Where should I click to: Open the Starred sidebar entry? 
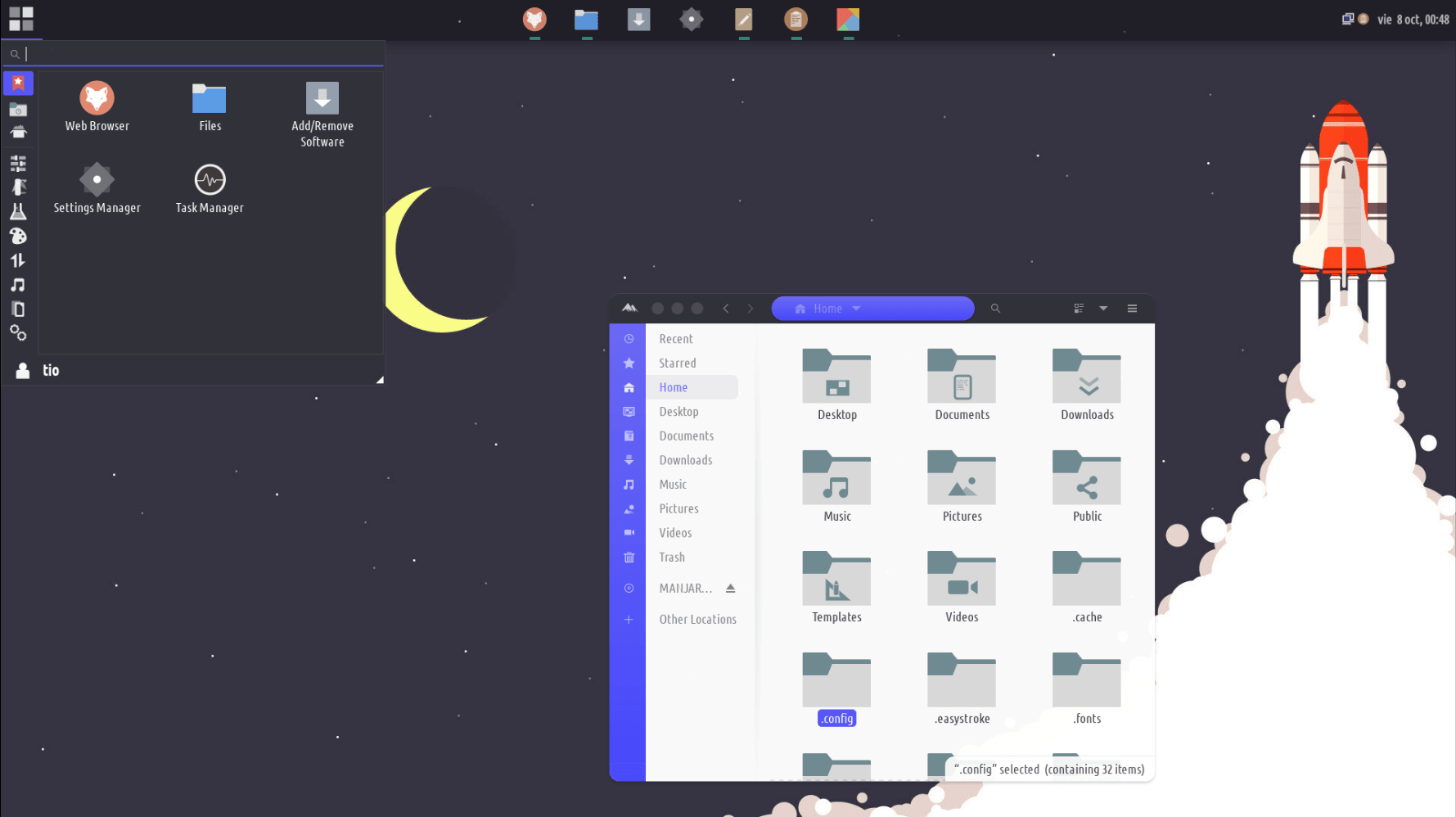coord(677,363)
